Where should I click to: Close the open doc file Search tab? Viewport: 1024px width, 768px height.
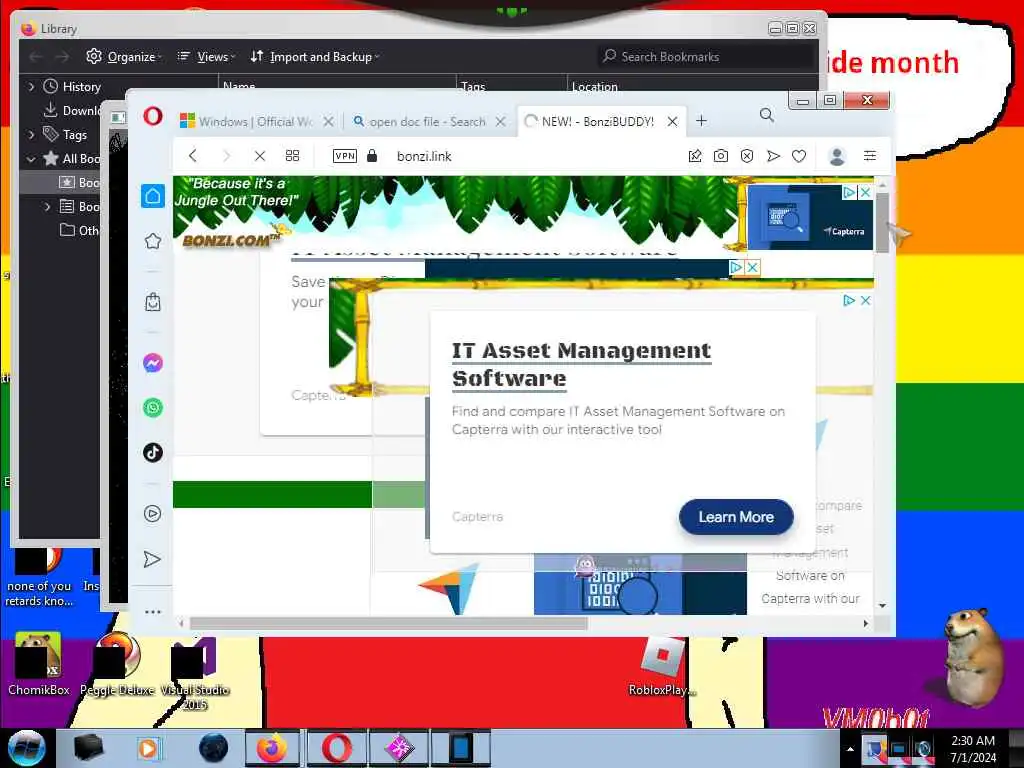pyautogui.click(x=500, y=121)
